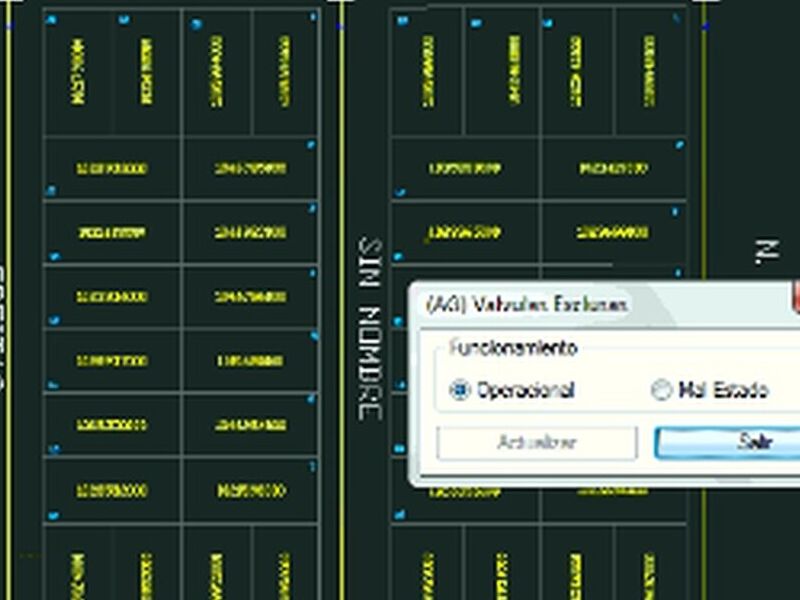This screenshot has height=600, width=800.
Task: Select the top-left vertical lot in left block
Action: pos(78,73)
